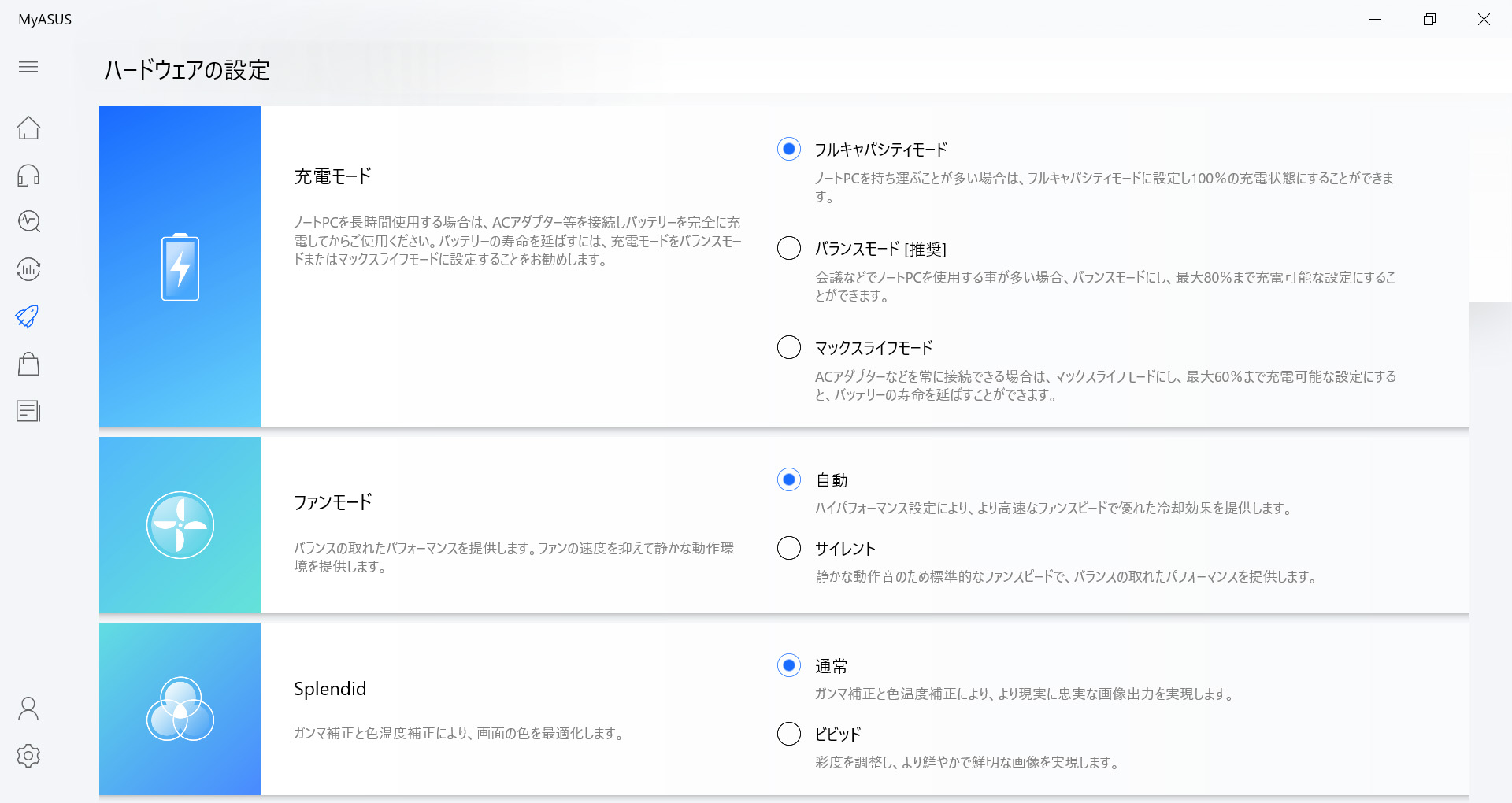Select ビビッド Splendid mode
Image resolution: width=1512 pixels, height=803 pixels.
[788, 734]
